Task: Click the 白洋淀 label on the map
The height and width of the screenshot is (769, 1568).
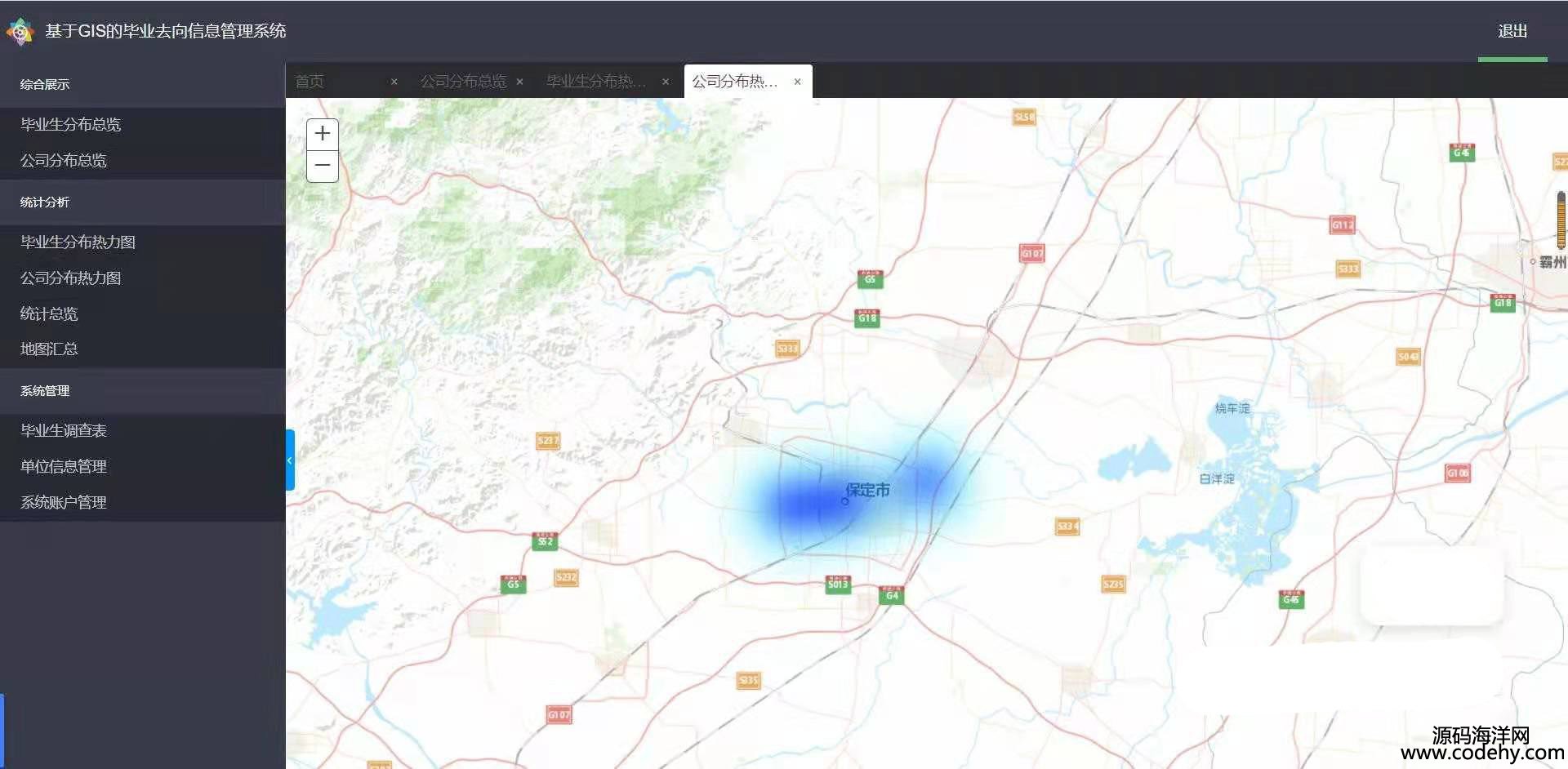Action: tap(1217, 478)
